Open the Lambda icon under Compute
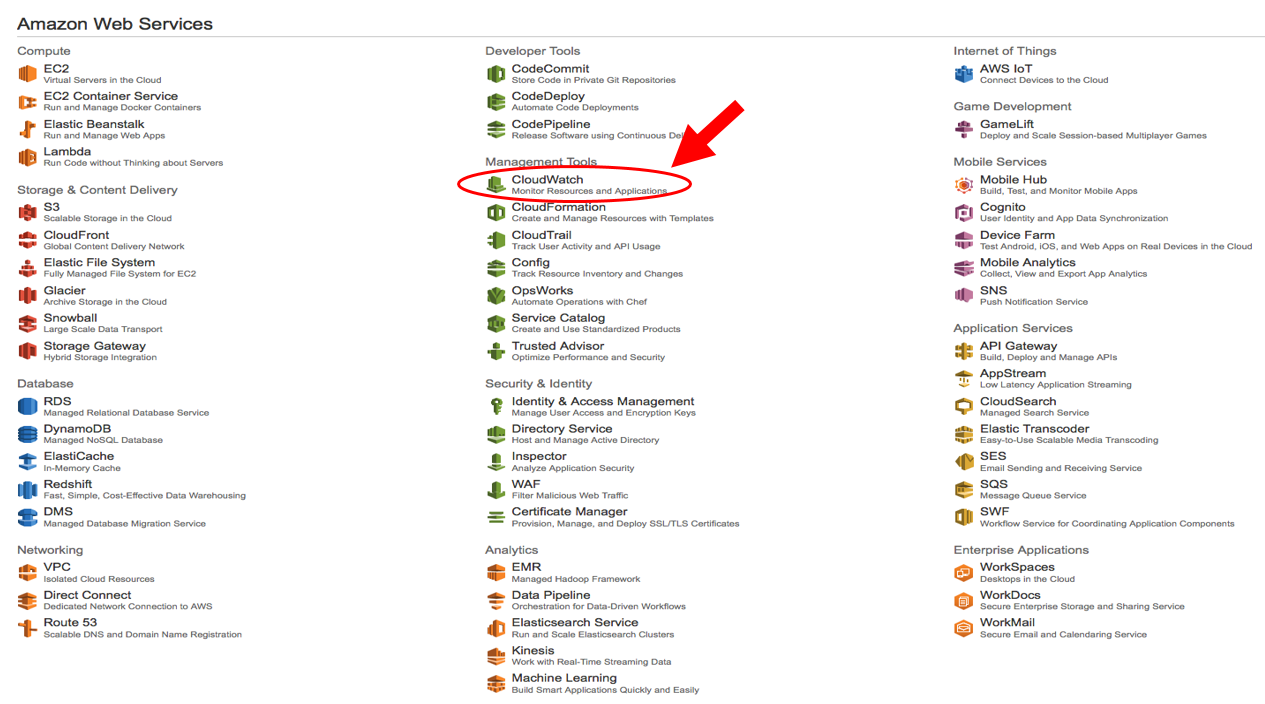 (27, 157)
